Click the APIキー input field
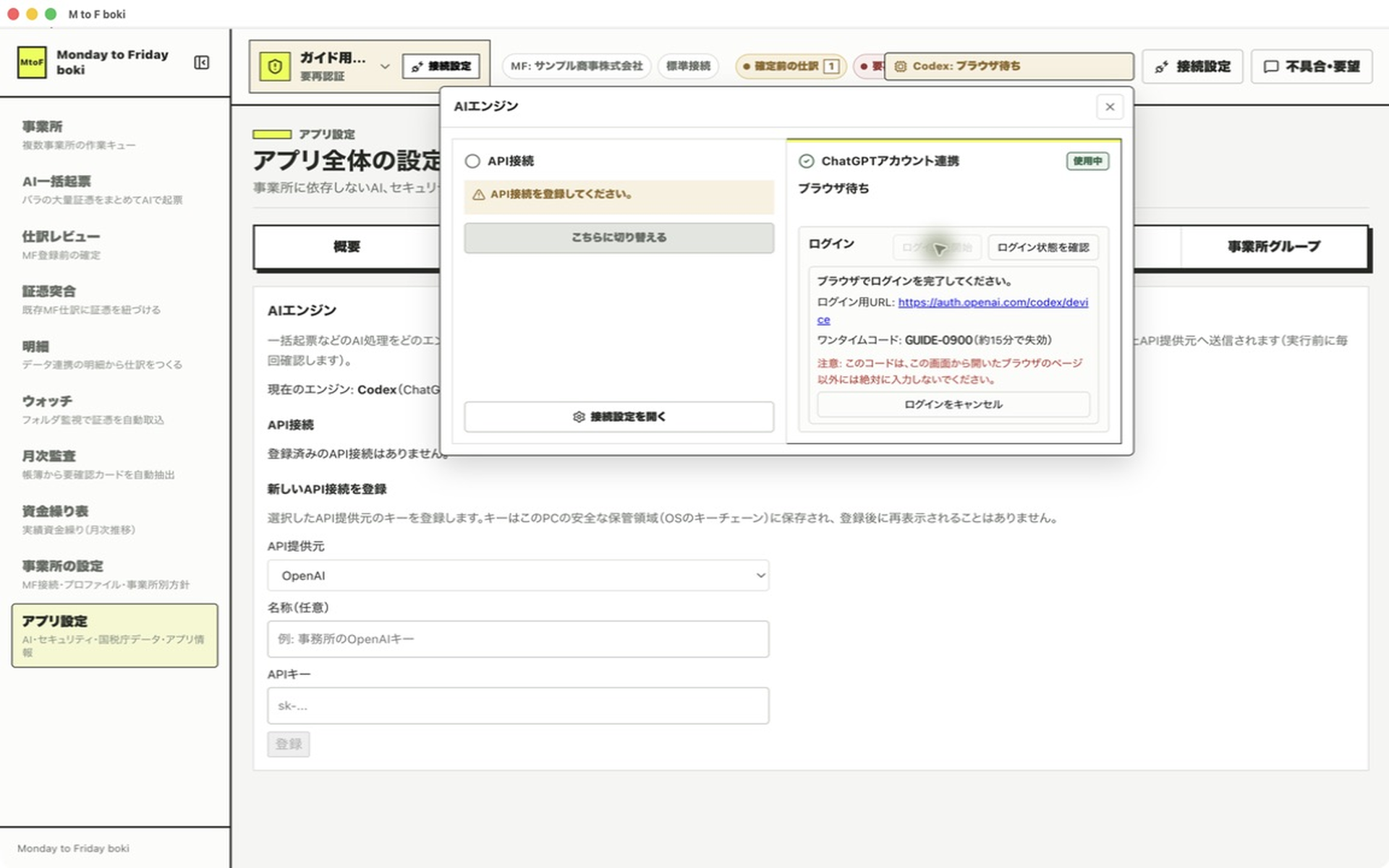 click(518, 706)
